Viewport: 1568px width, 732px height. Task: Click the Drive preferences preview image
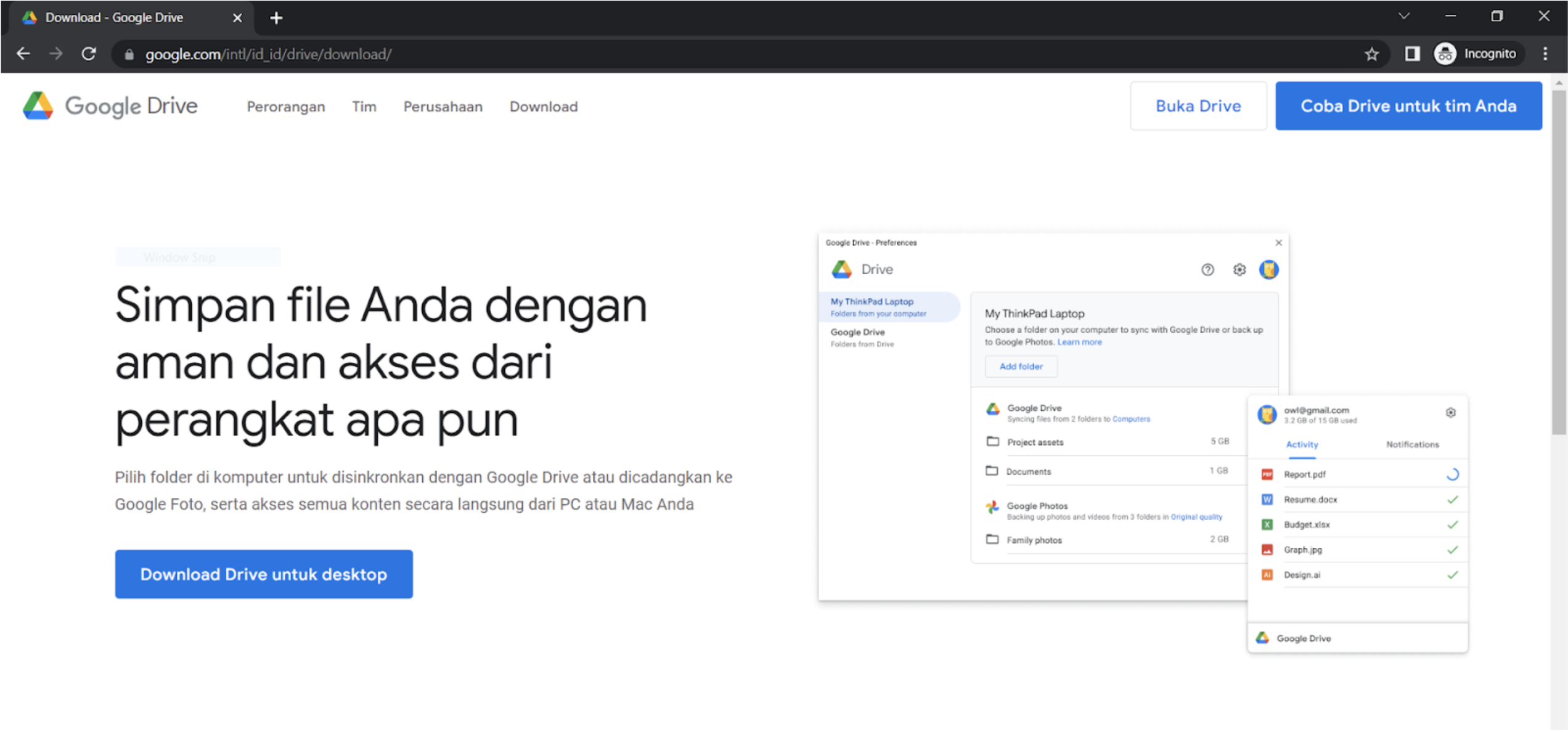tap(1142, 442)
